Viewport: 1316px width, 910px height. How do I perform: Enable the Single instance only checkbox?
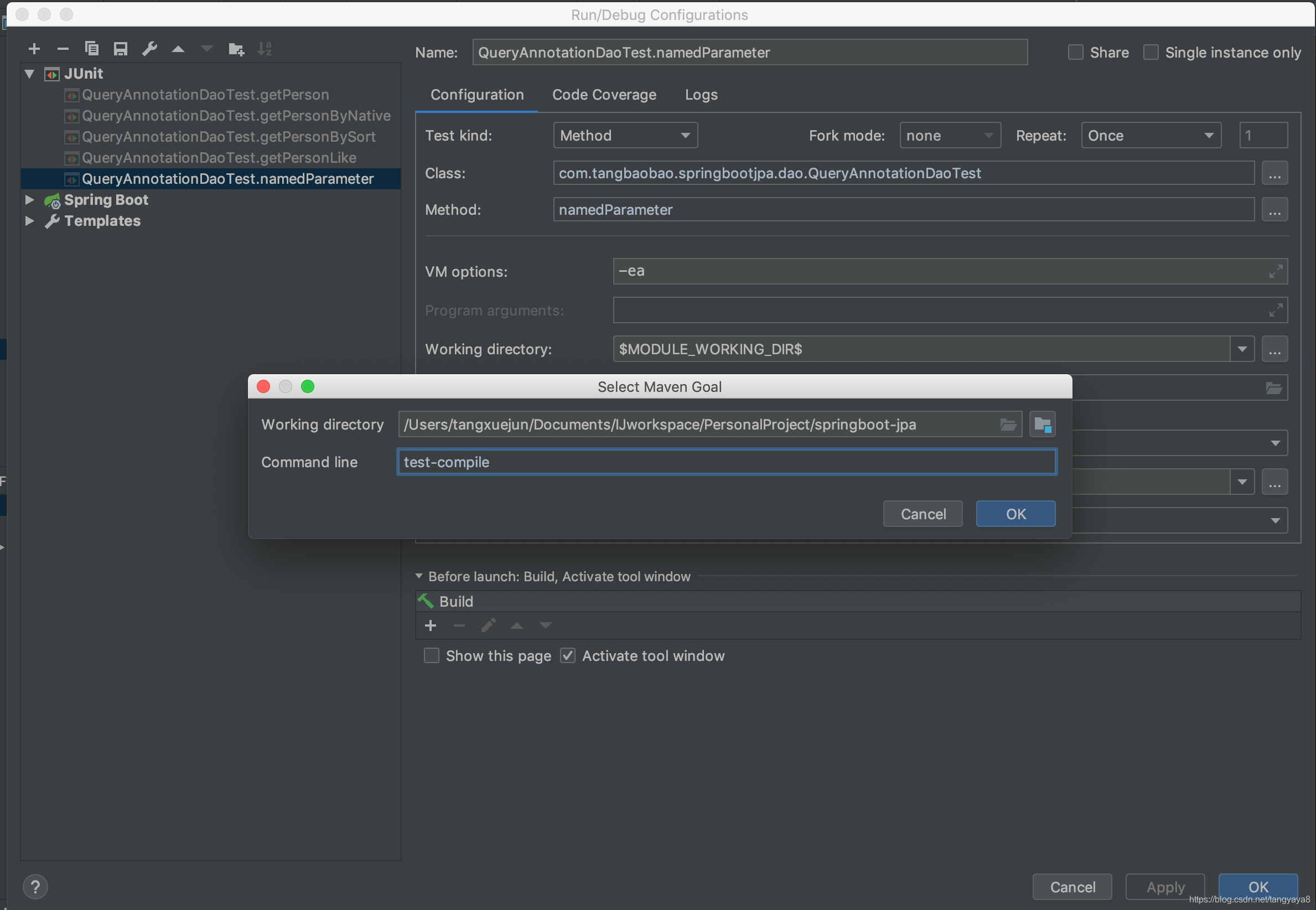point(1153,51)
